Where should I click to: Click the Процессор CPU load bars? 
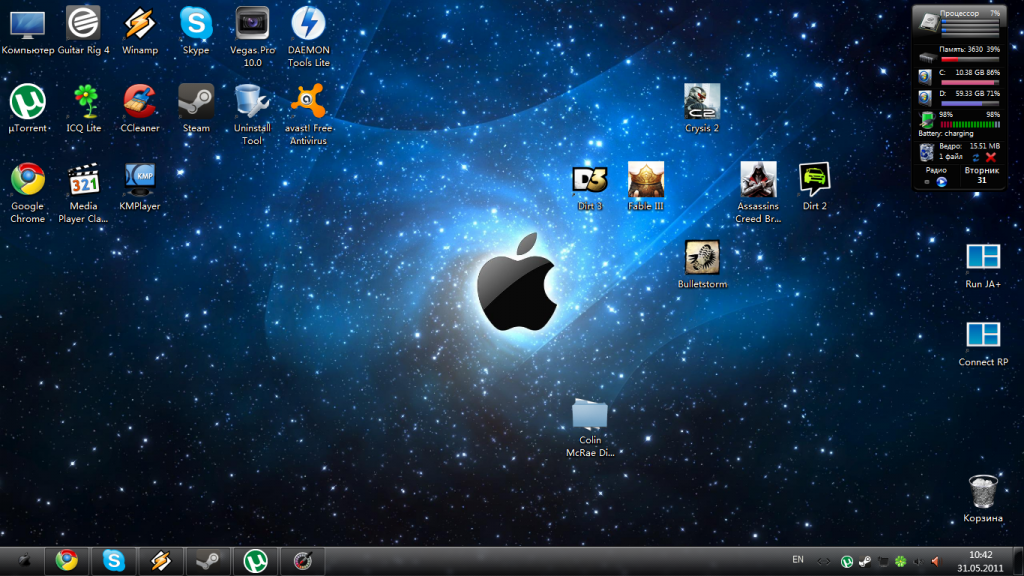coord(970,27)
